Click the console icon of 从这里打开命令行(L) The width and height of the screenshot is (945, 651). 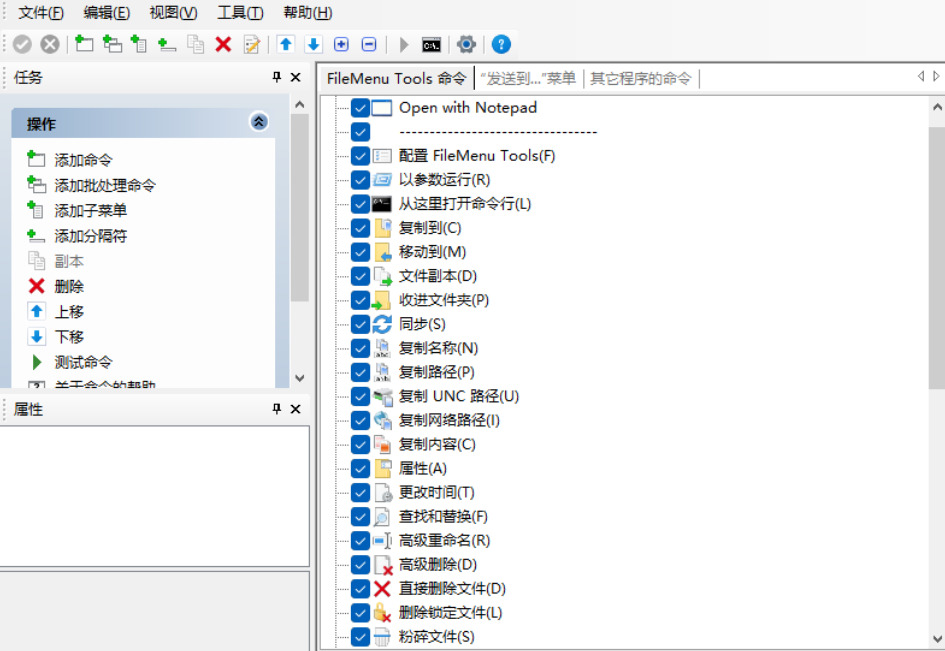382,204
